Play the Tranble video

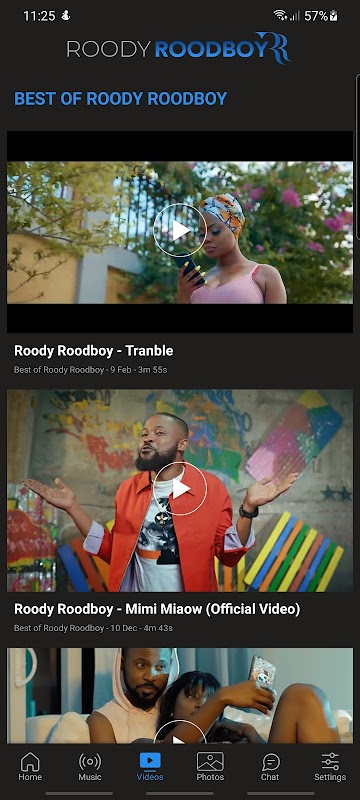pyautogui.click(x=180, y=230)
